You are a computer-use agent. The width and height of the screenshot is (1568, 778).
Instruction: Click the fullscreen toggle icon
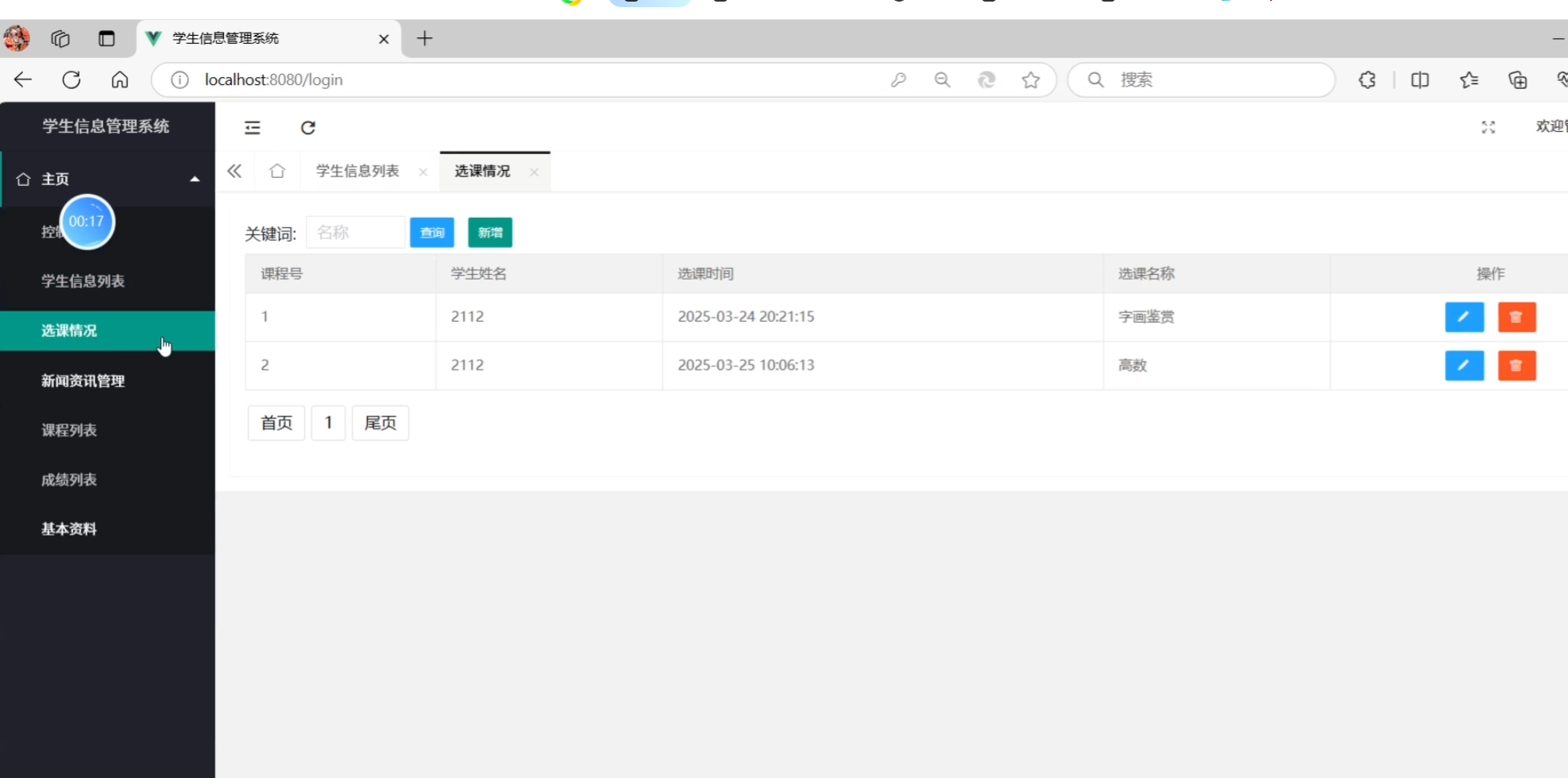click(1488, 128)
